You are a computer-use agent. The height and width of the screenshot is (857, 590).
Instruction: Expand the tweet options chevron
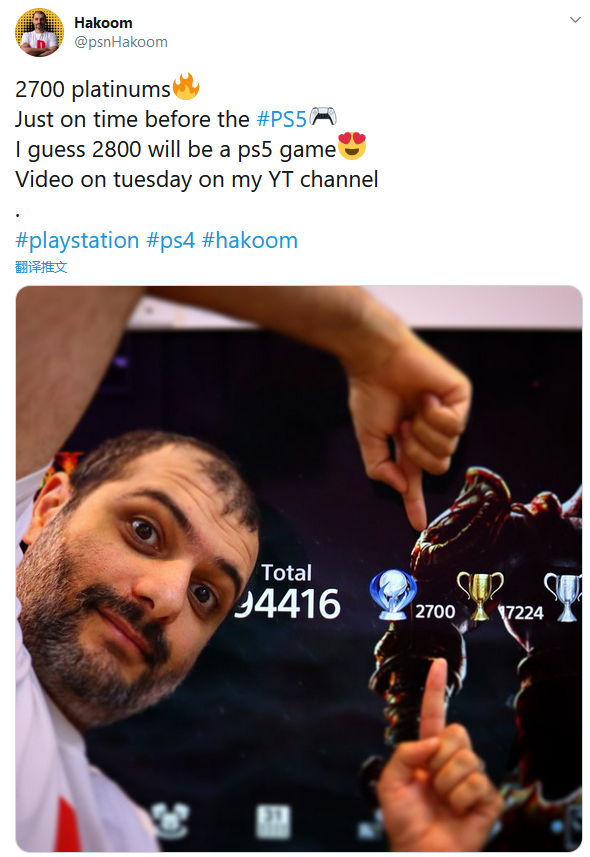[575, 20]
